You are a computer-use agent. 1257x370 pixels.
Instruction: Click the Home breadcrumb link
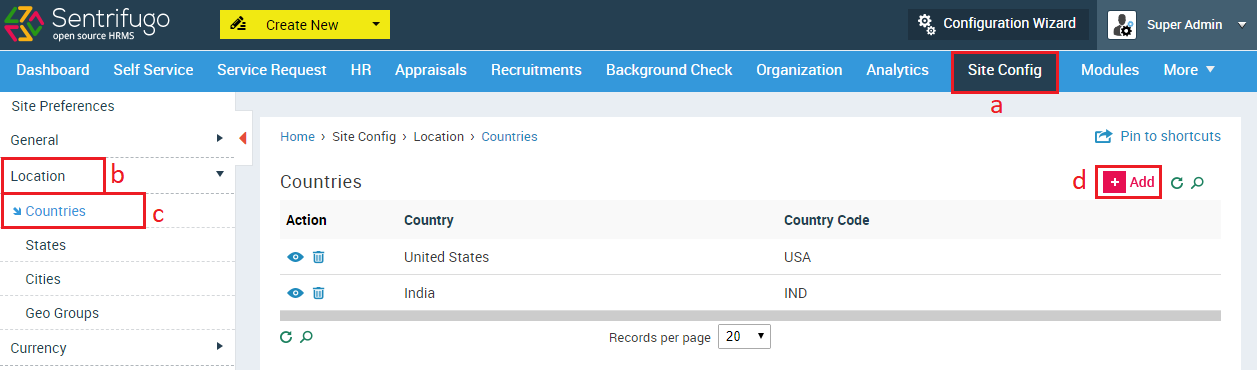point(297,136)
